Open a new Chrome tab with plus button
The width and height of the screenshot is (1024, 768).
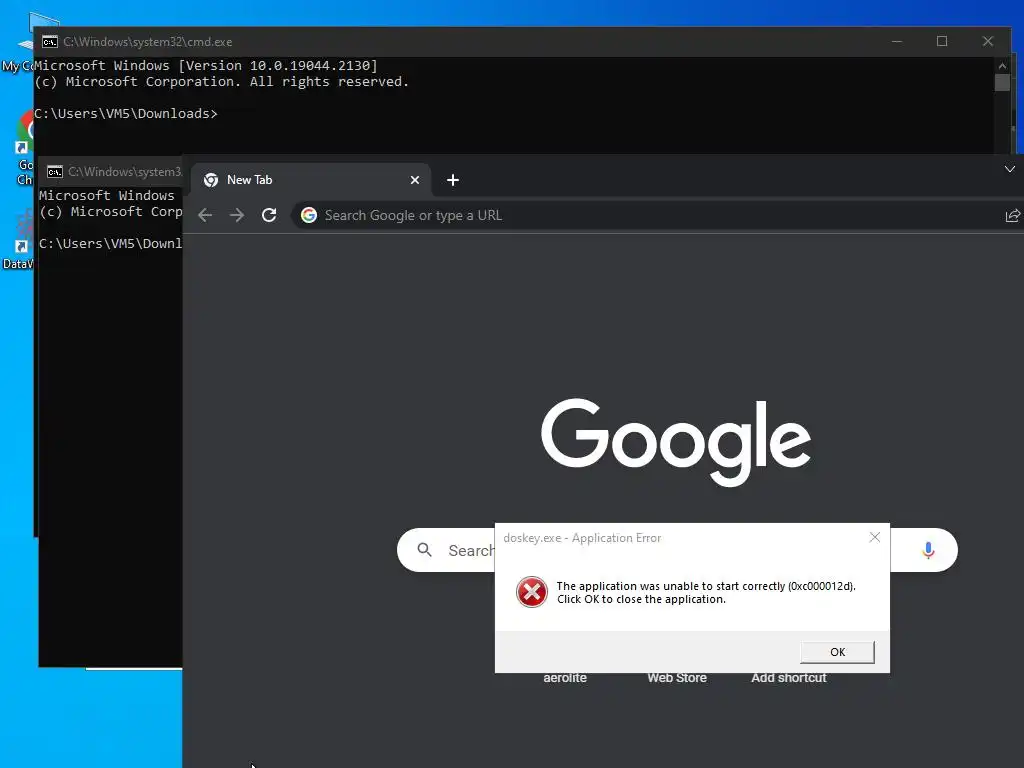(453, 180)
